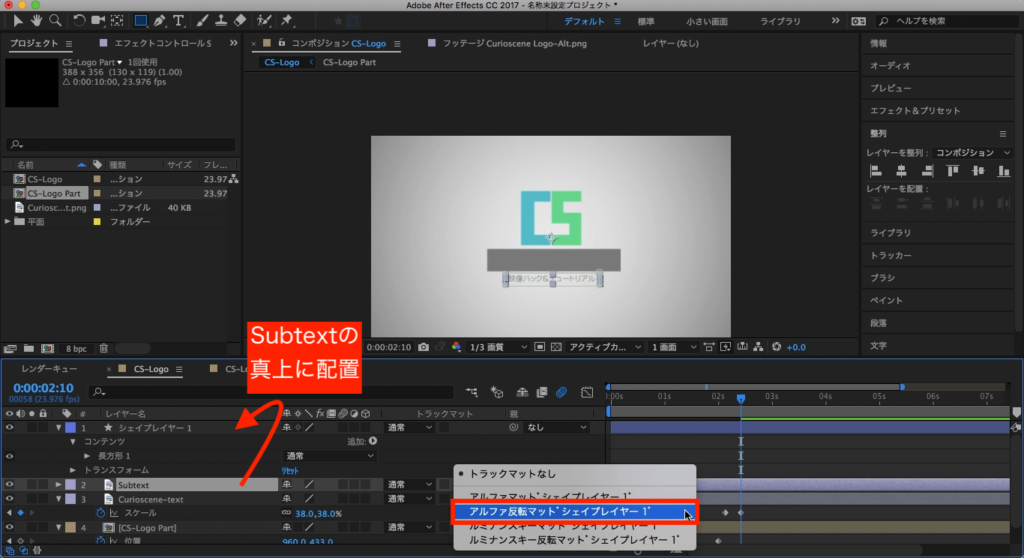This screenshot has width=1024, height=558.
Task: Take a snapshot with camera icon
Action: [x=424, y=347]
